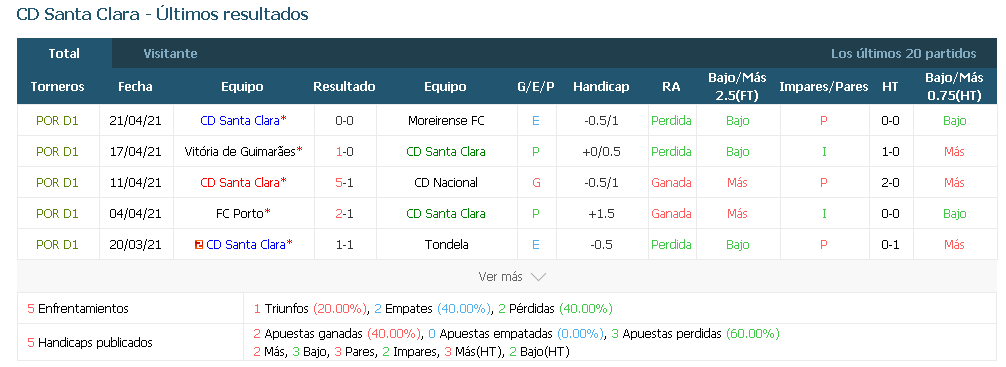Select the Total tab
The image size is (1006, 367).
point(64,54)
